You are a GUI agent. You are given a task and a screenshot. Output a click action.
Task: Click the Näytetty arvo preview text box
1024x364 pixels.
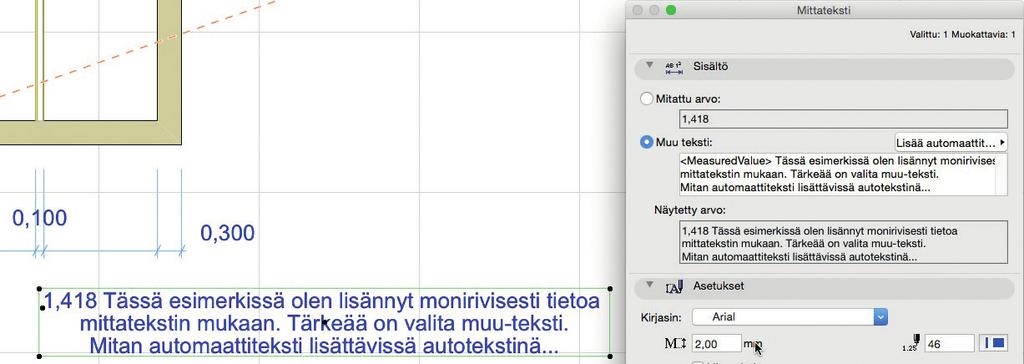tap(844, 243)
